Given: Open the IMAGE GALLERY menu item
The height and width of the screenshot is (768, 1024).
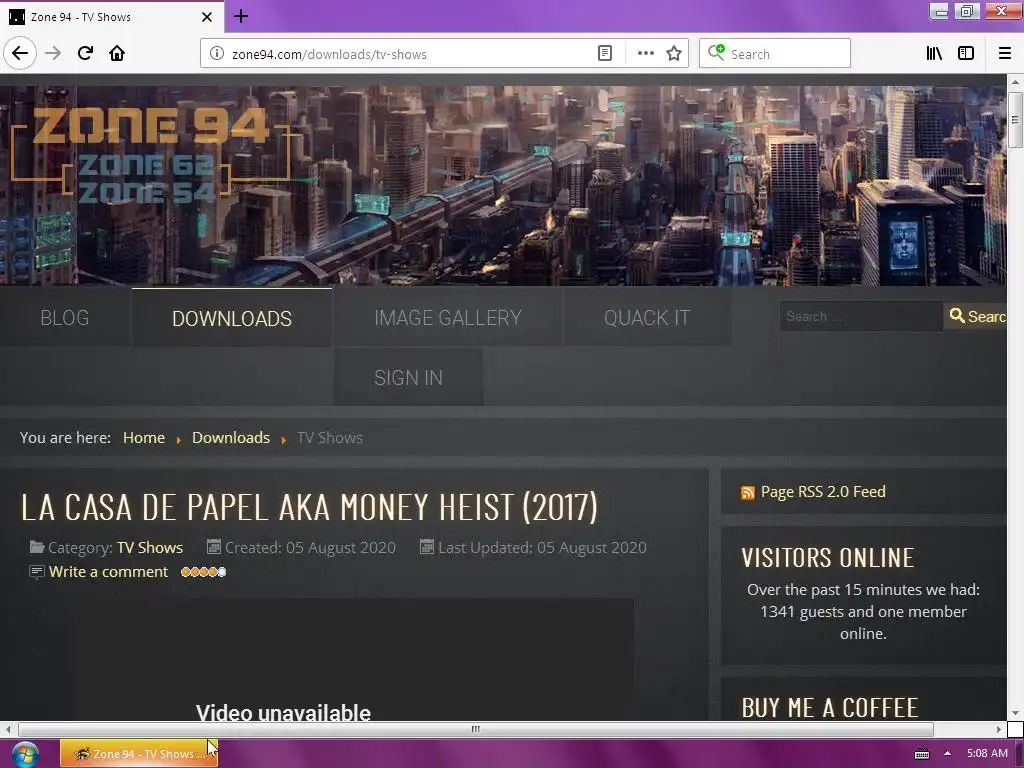Looking at the screenshot, I should tap(448, 318).
